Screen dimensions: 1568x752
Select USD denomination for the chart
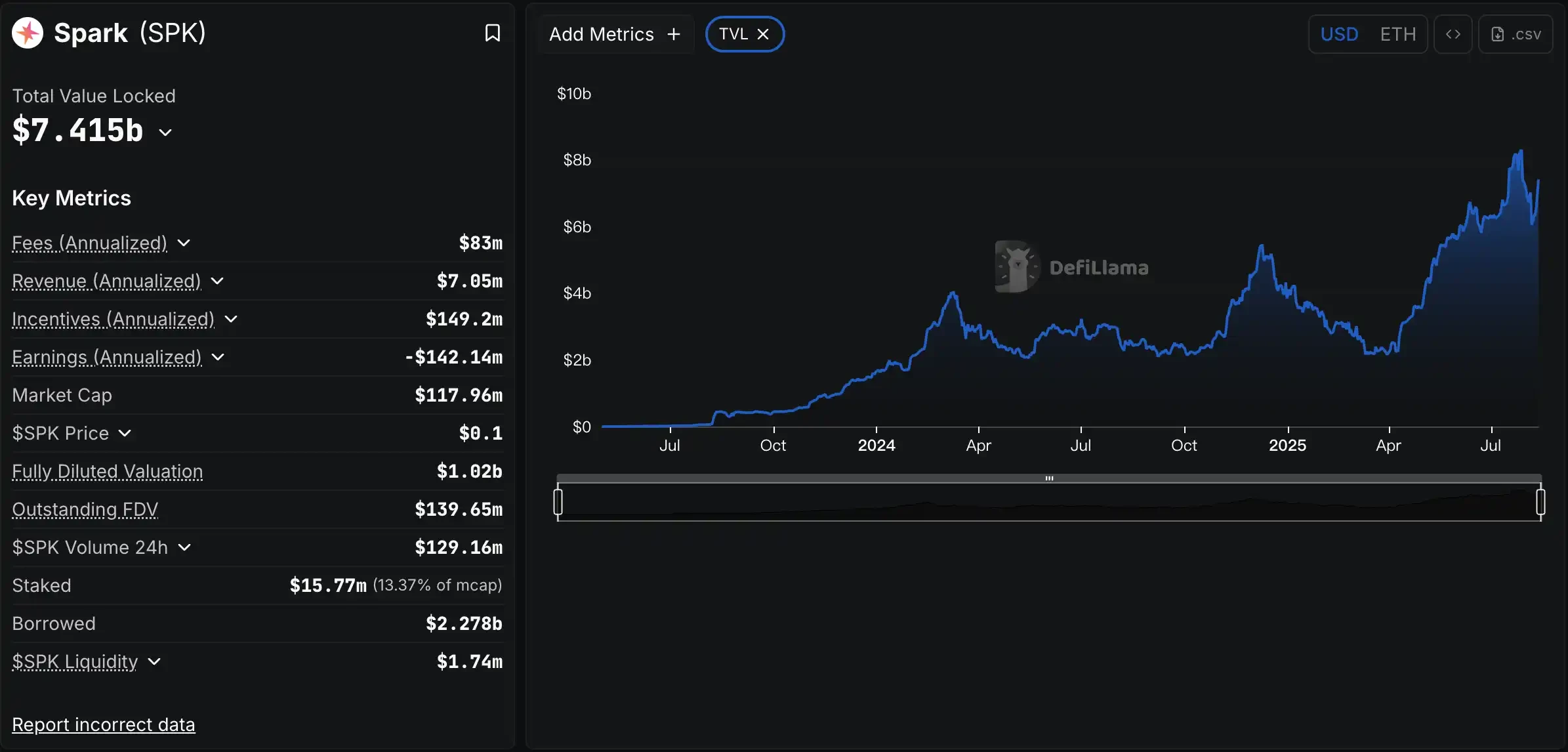click(1339, 34)
